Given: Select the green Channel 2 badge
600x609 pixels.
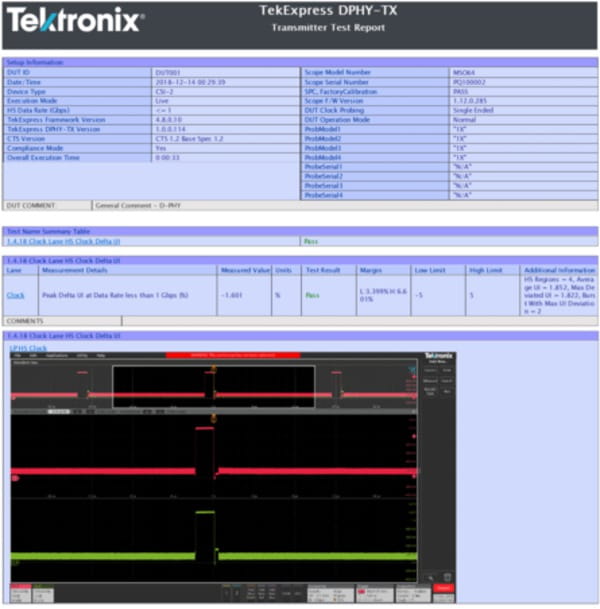Looking at the screenshot, I should (x=45, y=594).
